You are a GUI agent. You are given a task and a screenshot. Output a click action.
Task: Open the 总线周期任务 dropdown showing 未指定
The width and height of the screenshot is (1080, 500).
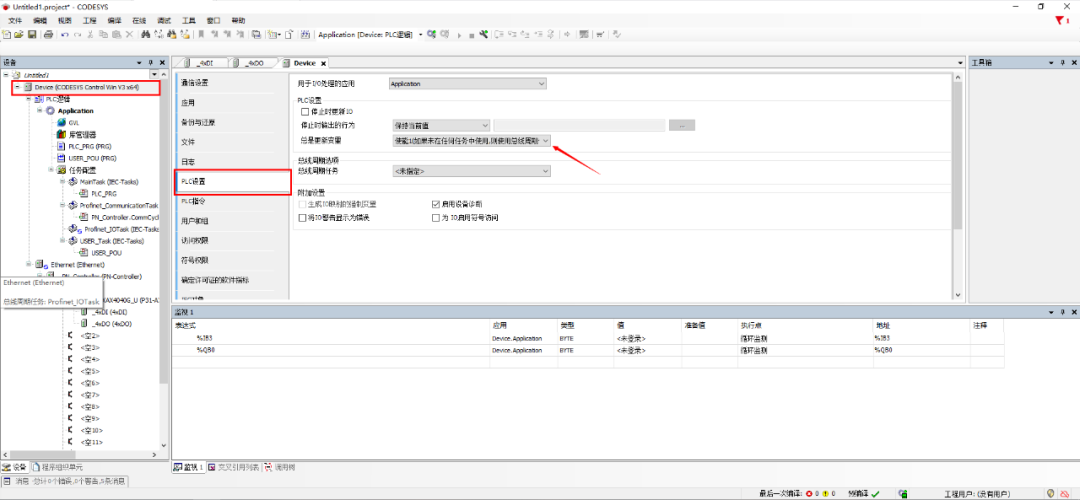pyautogui.click(x=470, y=171)
